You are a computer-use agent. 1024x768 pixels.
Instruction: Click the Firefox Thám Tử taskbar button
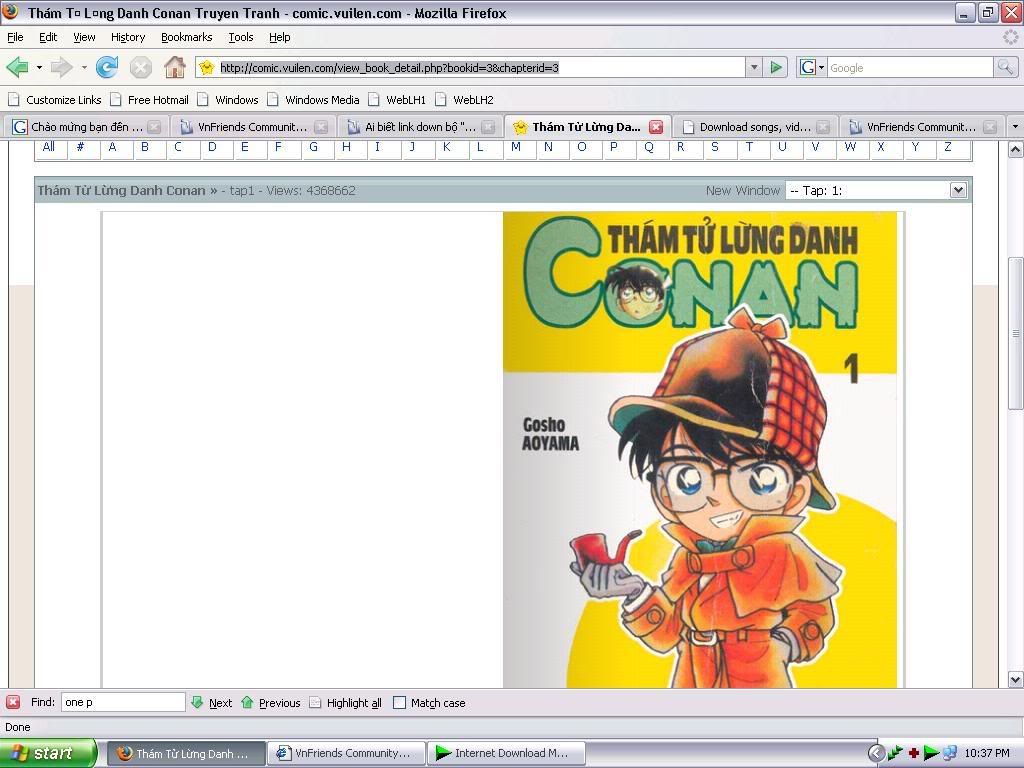(x=186, y=753)
